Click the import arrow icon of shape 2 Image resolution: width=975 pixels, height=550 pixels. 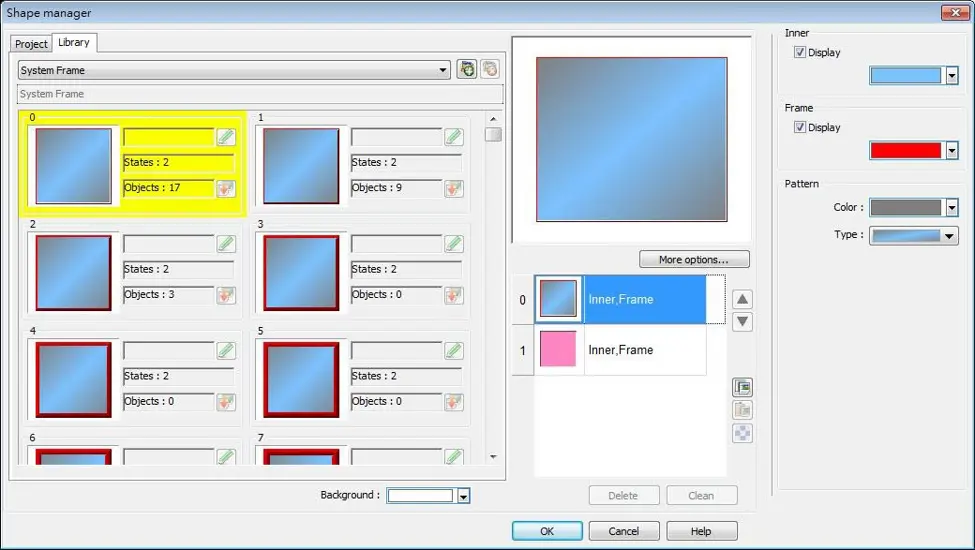[226, 295]
